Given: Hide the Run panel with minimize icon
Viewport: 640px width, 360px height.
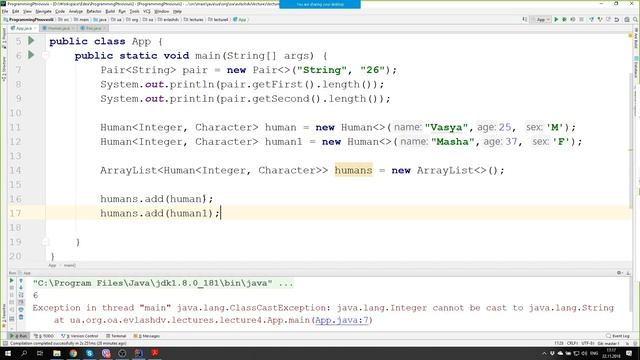Looking at the screenshot, I should tap(628, 273).
